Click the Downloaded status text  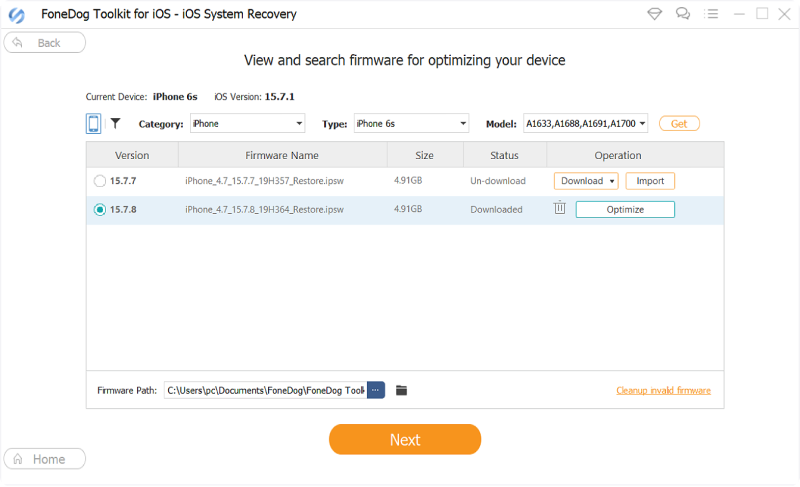[x=496, y=210]
